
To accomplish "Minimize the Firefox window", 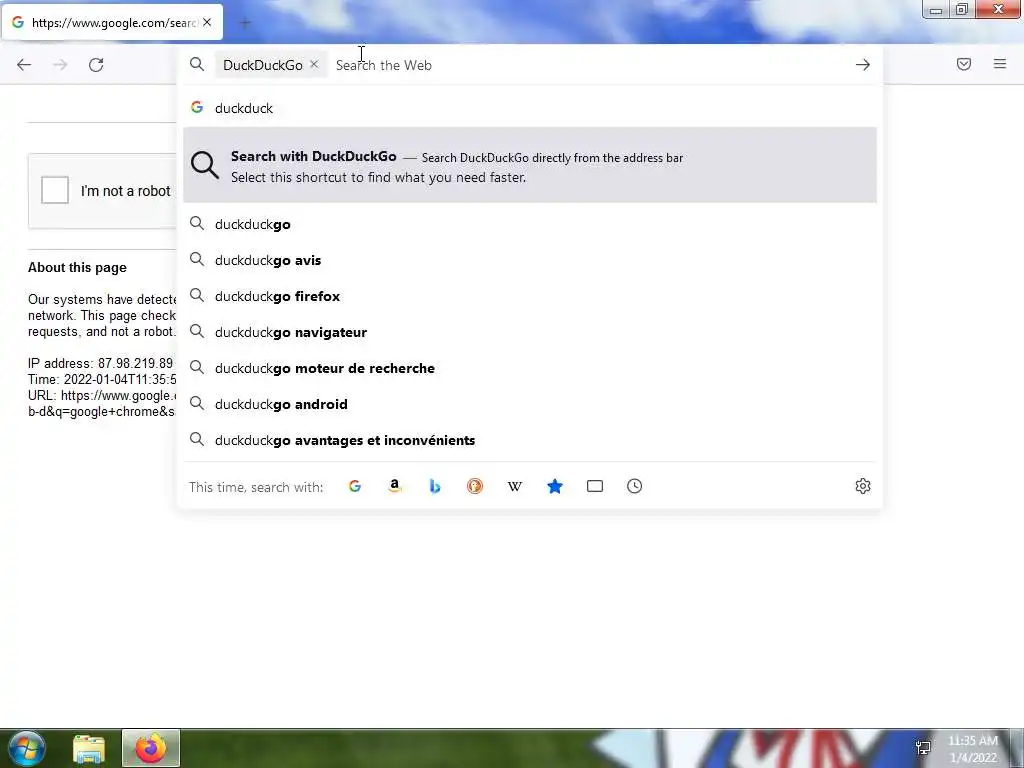I will [936, 10].
